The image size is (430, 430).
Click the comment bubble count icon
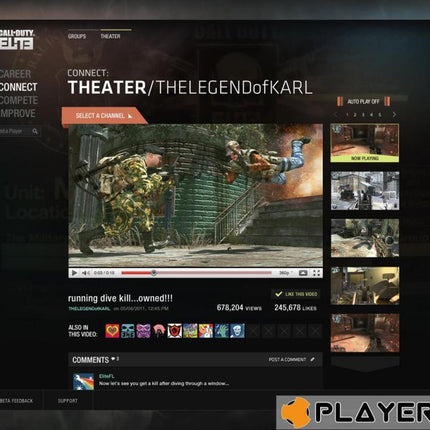[113, 359]
